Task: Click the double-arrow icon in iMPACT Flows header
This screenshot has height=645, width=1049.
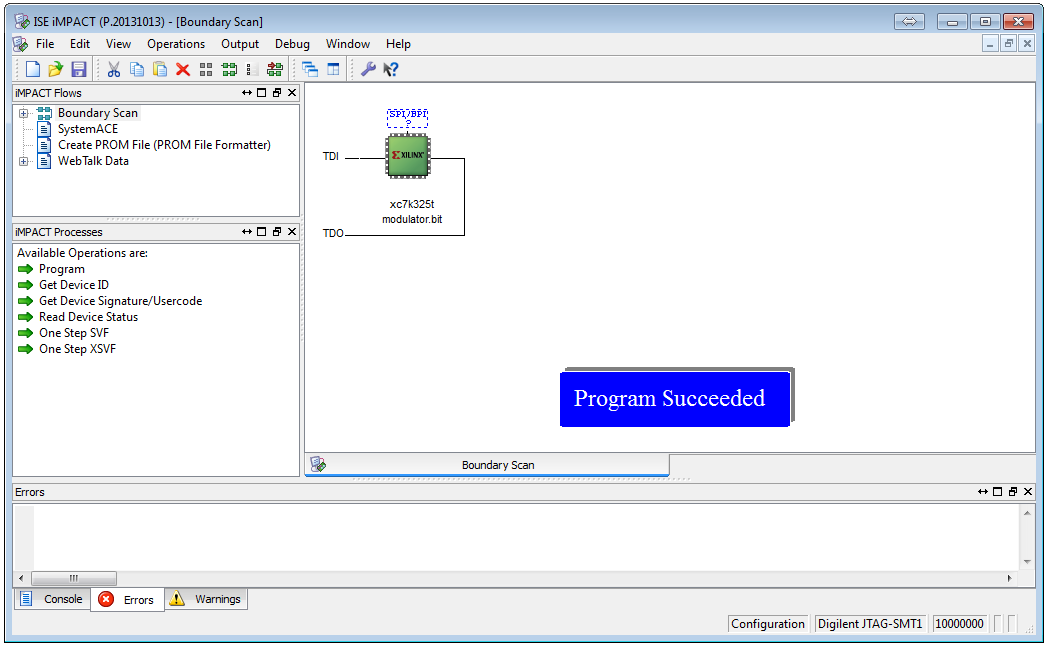Action: tap(247, 93)
